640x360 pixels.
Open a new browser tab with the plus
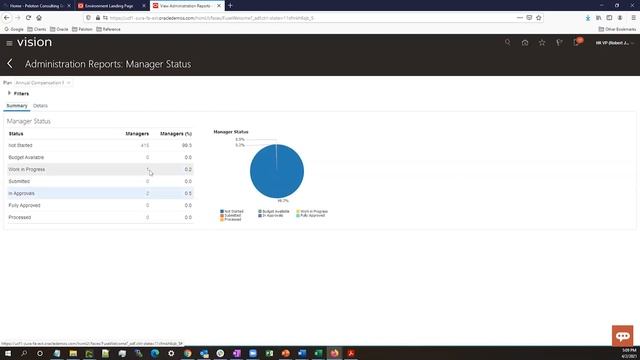pos(230,6)
